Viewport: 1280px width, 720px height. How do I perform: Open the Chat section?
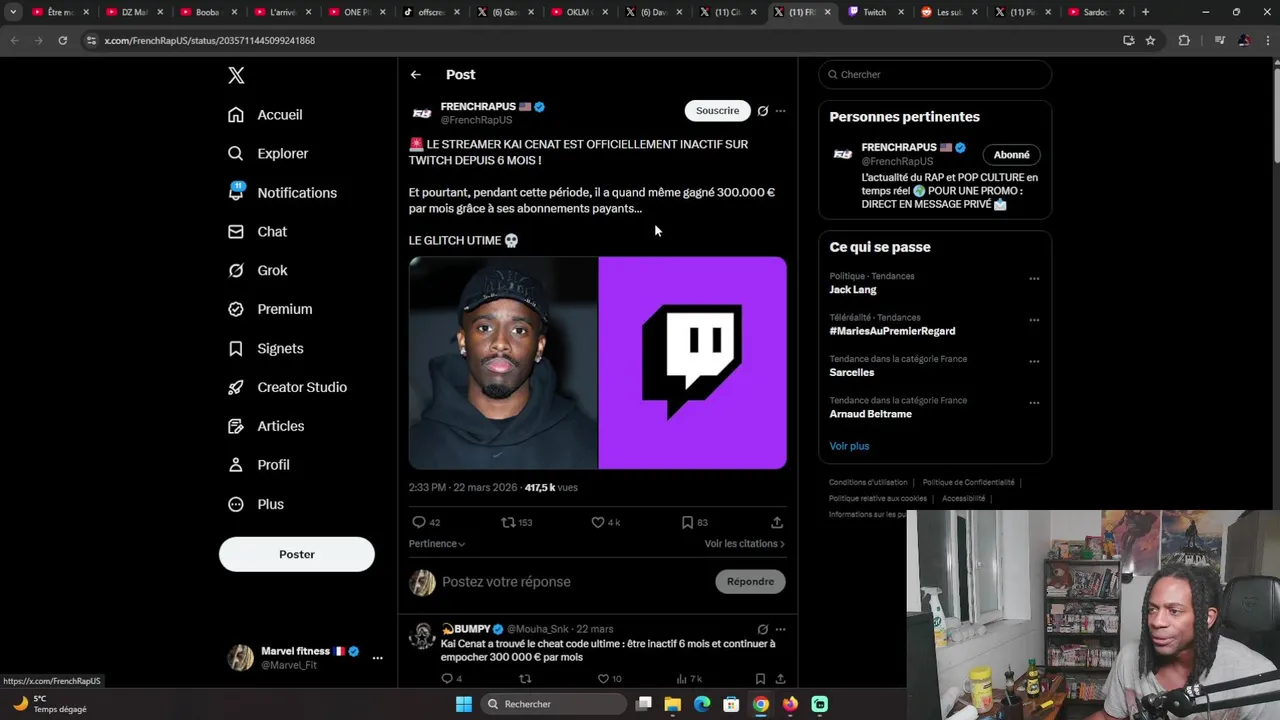[257, 232]
